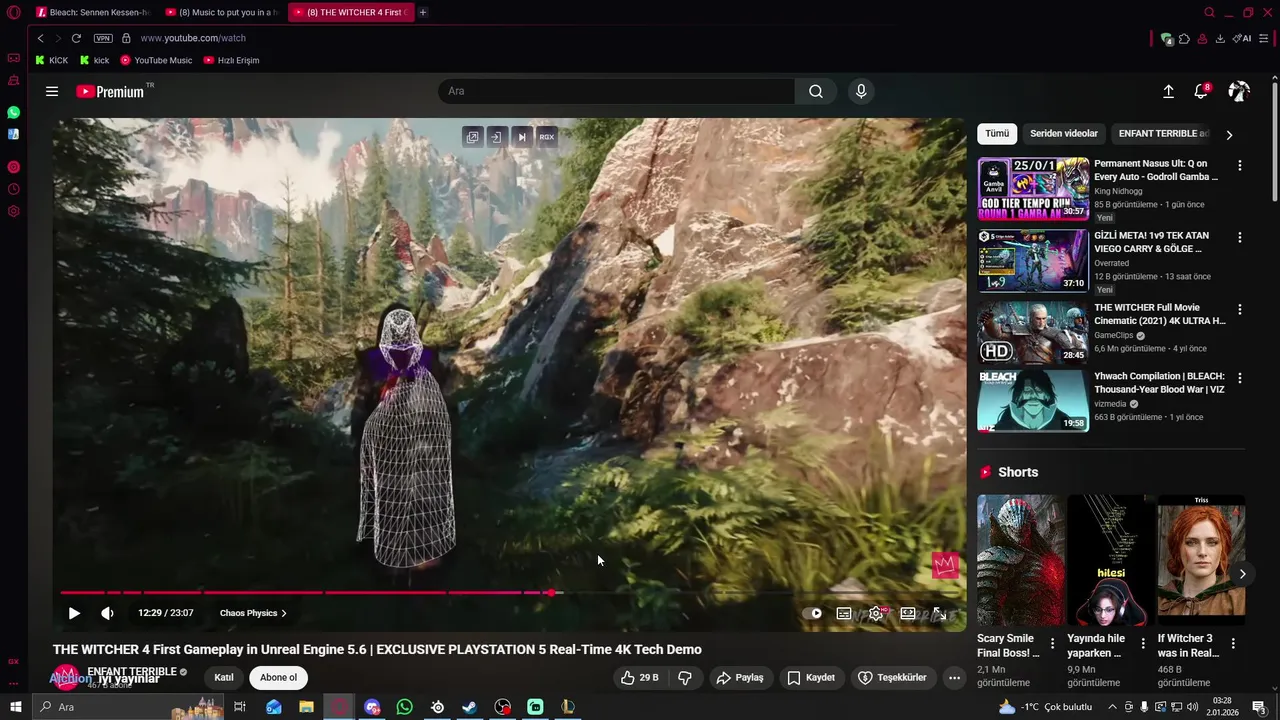Open a new browser tab with plus
The height and width of the screenshot is (720, 1280).
point(423,12)
